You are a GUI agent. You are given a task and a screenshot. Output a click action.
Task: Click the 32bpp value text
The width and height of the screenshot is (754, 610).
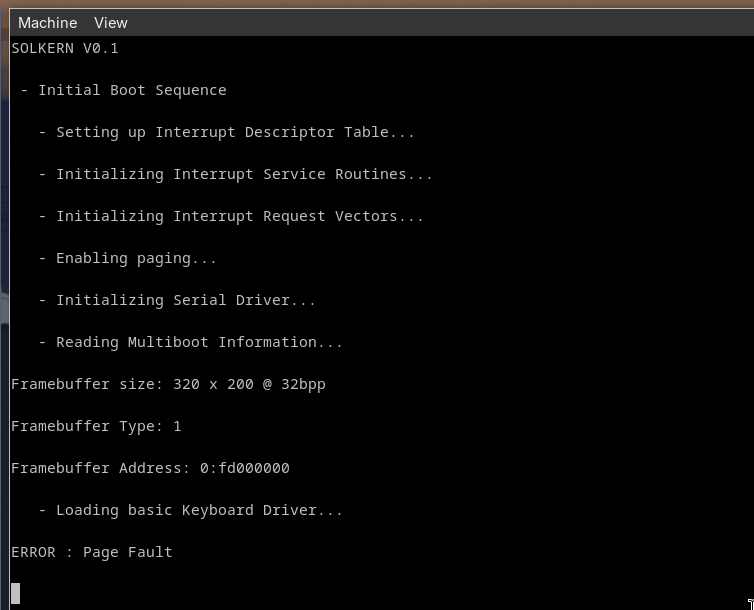(303, 384)
